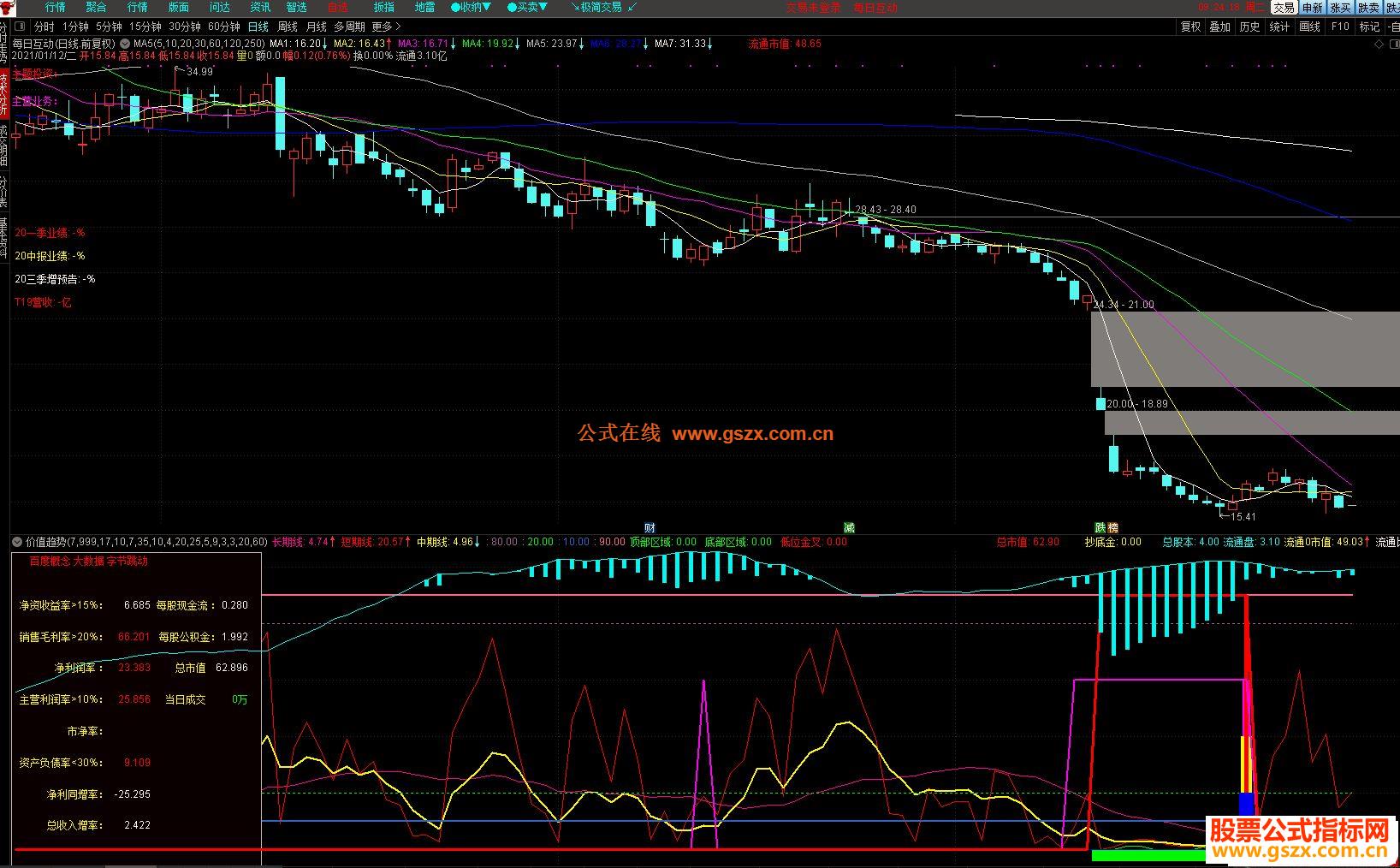Select 成交明细 sidebar tab
Viewport: 1400px width, 868px height.
pos(4,146)
